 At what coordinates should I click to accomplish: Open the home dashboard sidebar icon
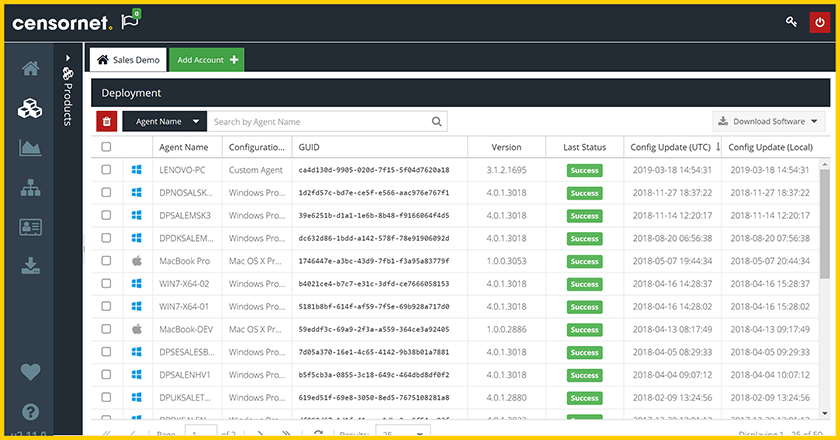[30, 69]
